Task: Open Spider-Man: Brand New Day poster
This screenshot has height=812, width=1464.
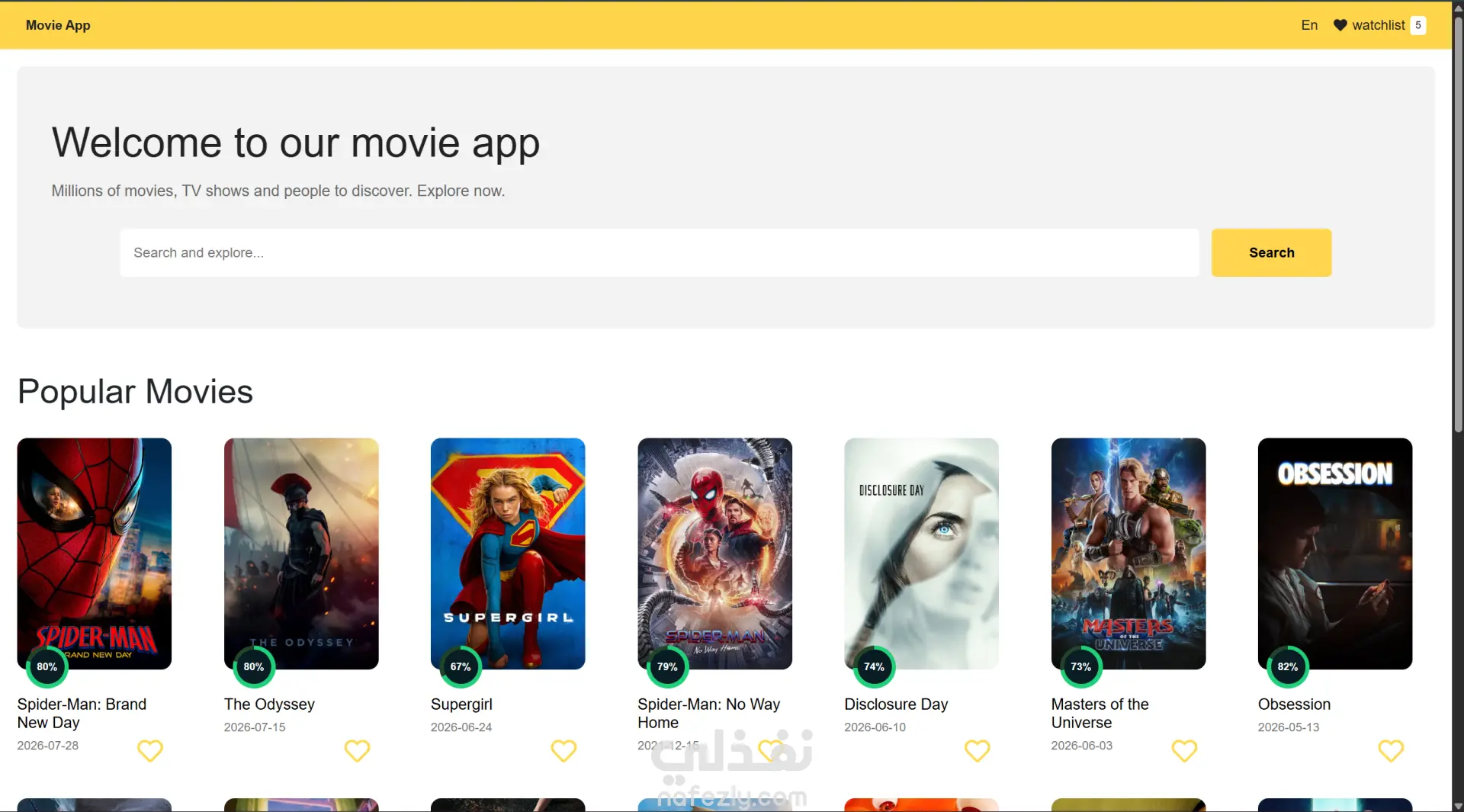Action: pyautogui.click(x=95, y=554)
